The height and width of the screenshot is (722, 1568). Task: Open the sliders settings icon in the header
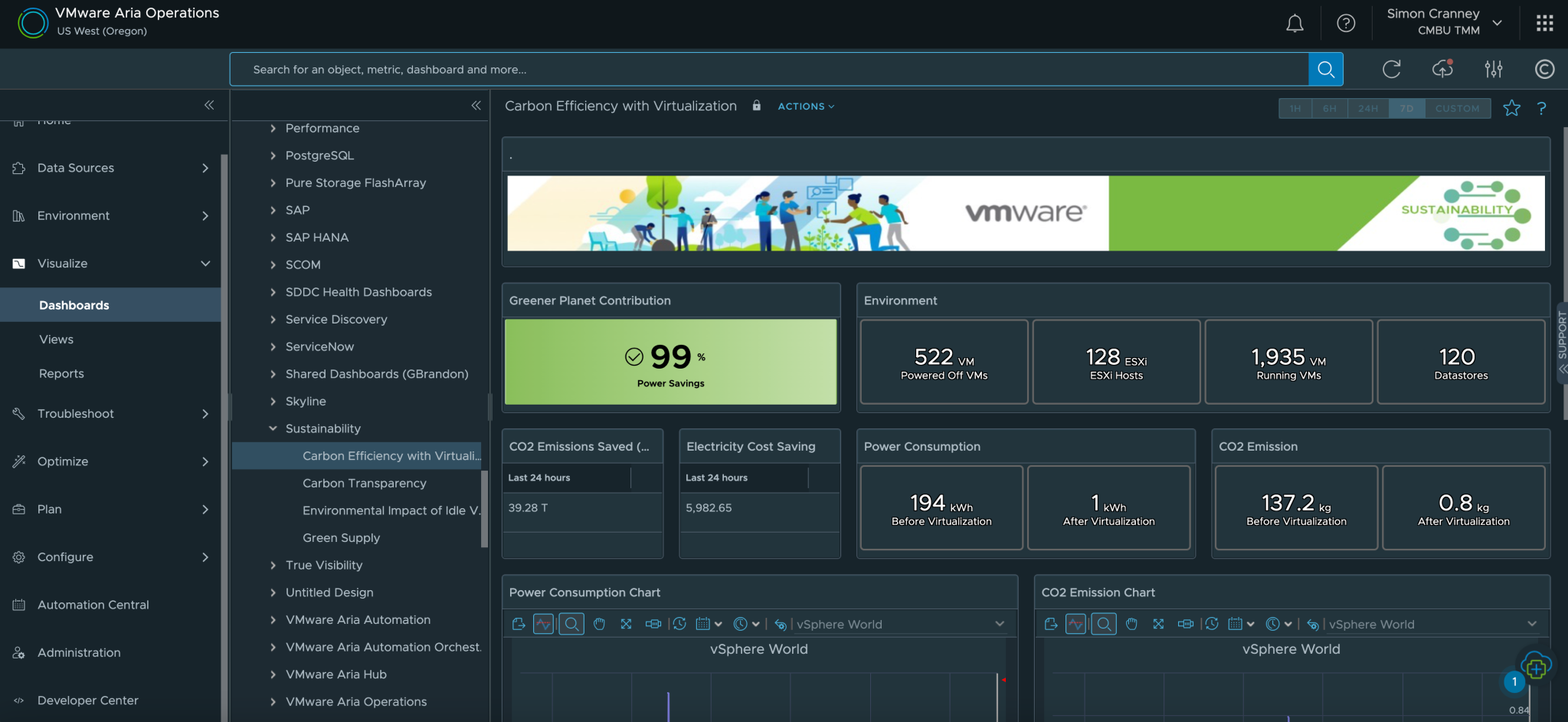[1494, 70]
